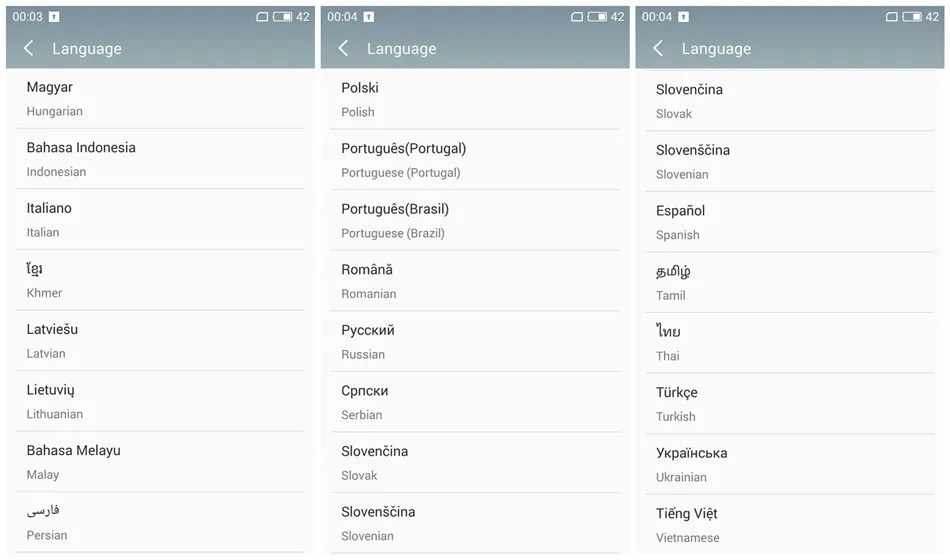Tap the back arrow above the Español list
950x560 pixels.
(658, 49)
